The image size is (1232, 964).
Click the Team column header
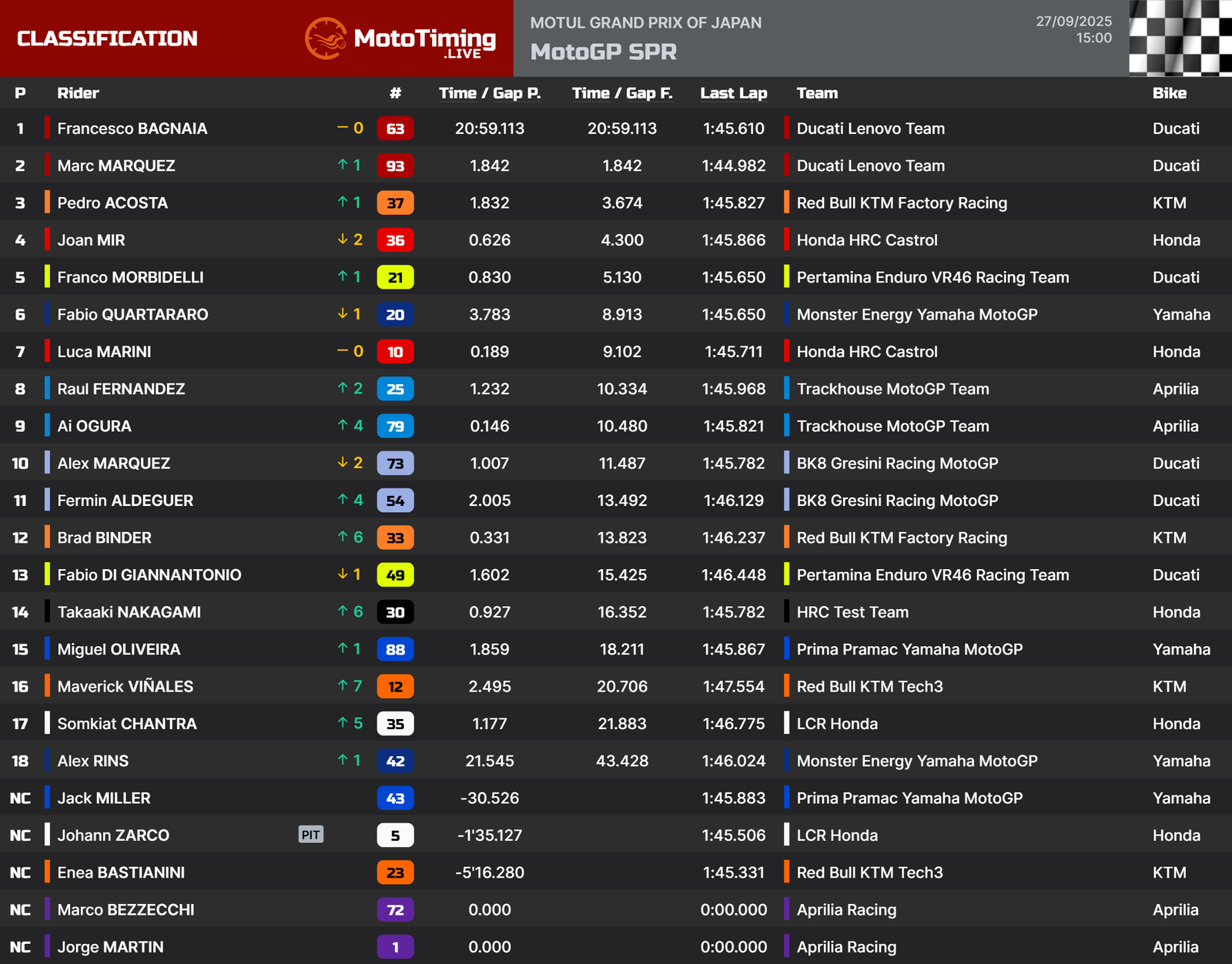coord(816,93)
